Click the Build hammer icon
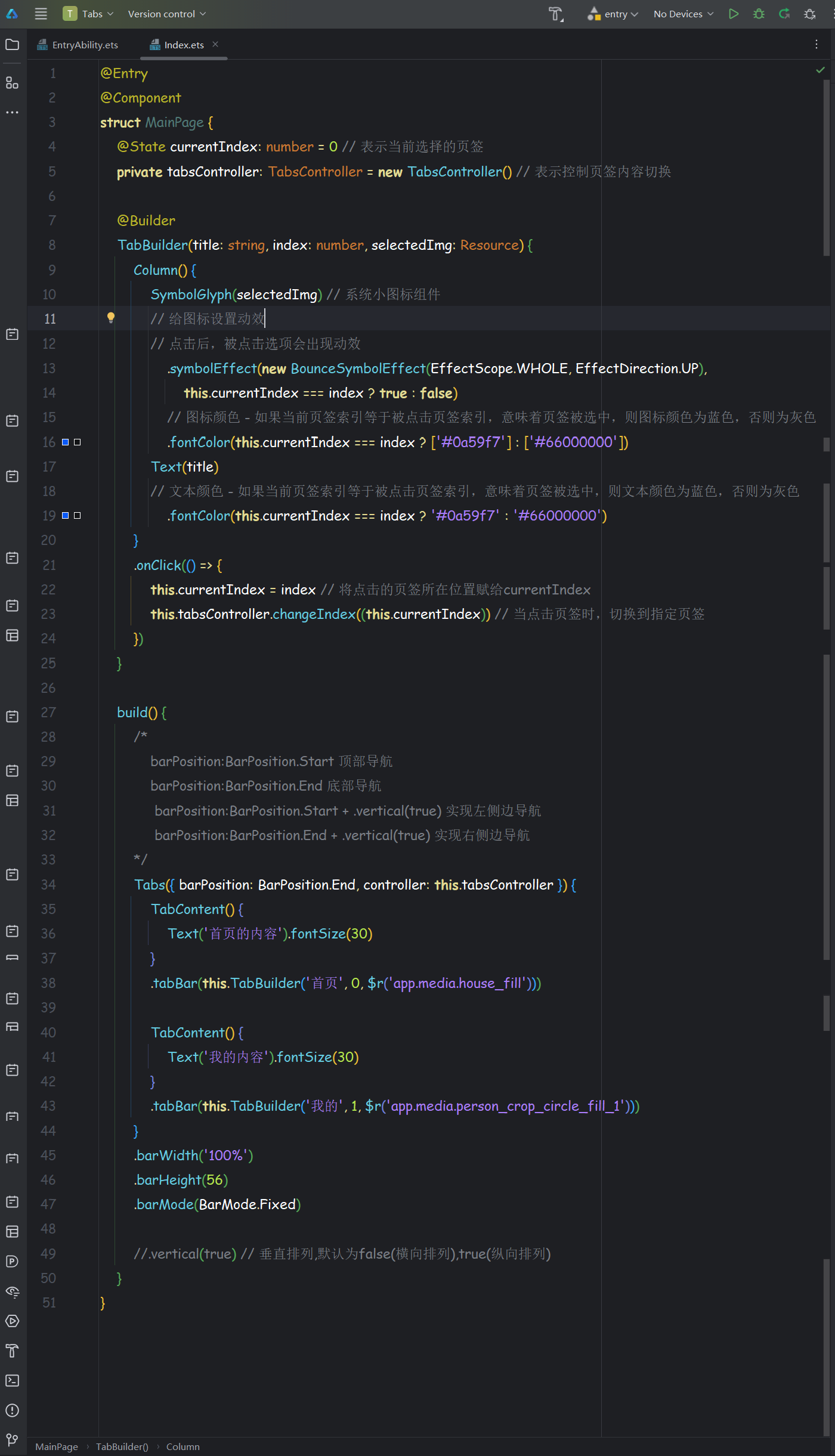Image resolution: width=835 pixels, height=1456 pixels. coord(555,14)
